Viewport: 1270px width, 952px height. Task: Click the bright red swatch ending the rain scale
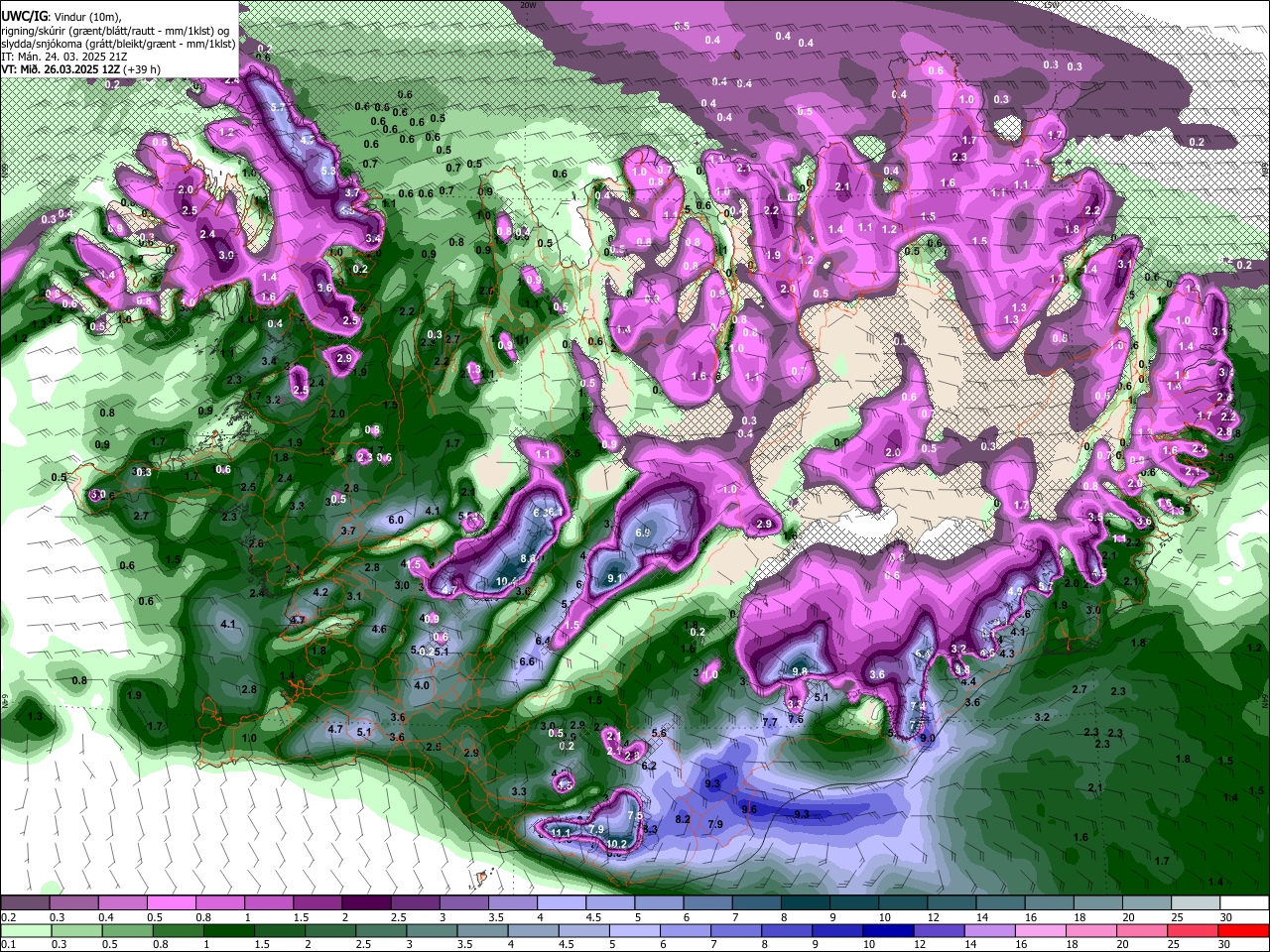click(1241, 930)
